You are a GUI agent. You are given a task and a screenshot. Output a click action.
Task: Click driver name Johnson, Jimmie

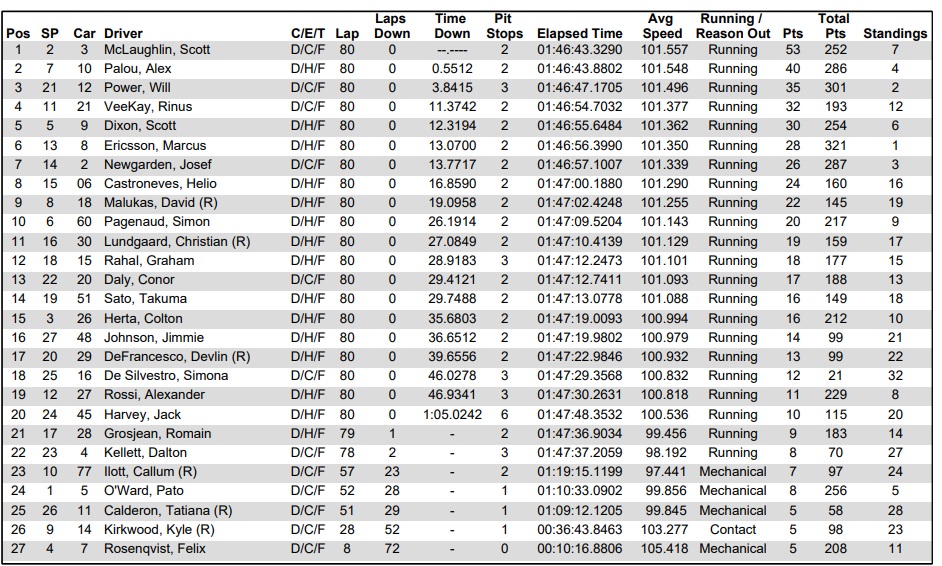[154, 338]
